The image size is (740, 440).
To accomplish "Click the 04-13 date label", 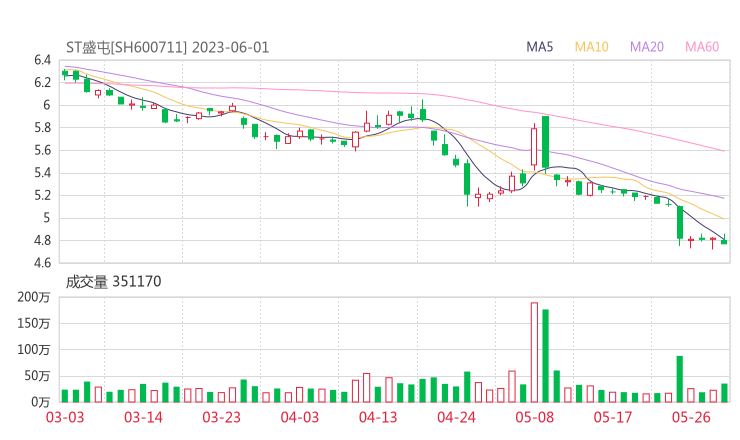I will 378,417.
